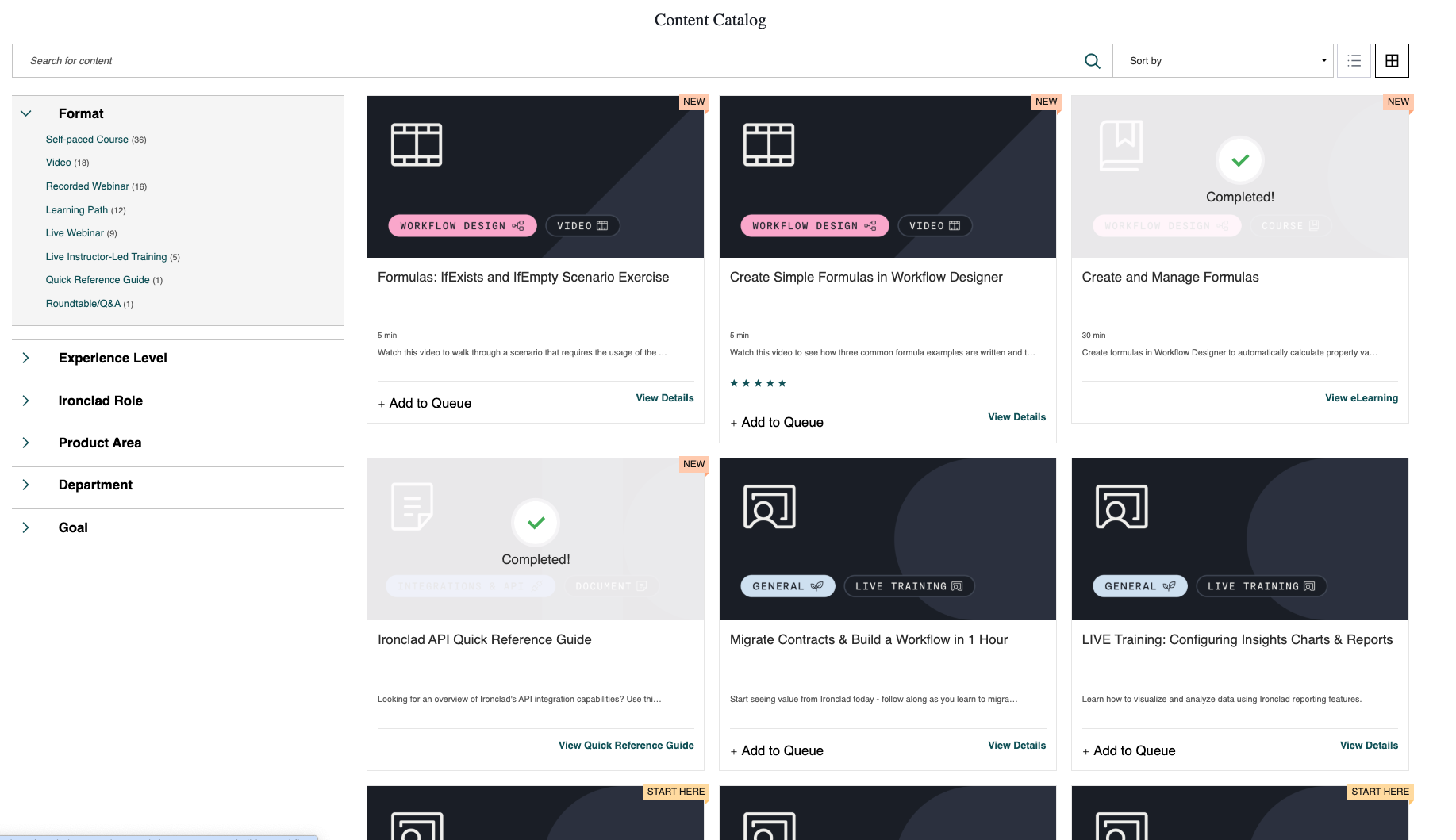Open Formulas: IfExists and IfEmpty title
Image resolution: width=1456 pixels, height=840 pixels.
click(524, 278)
